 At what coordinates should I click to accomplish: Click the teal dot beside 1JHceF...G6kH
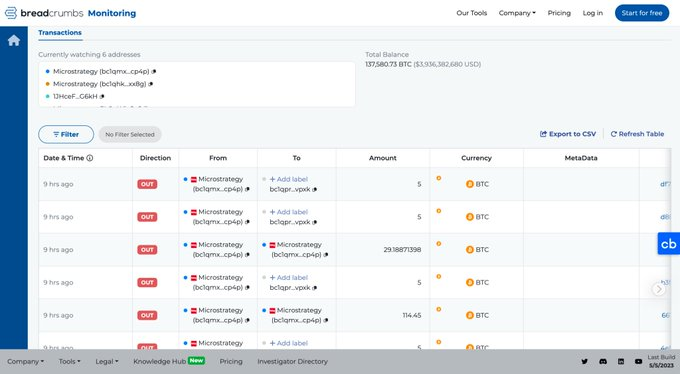[x=48, y=97]
